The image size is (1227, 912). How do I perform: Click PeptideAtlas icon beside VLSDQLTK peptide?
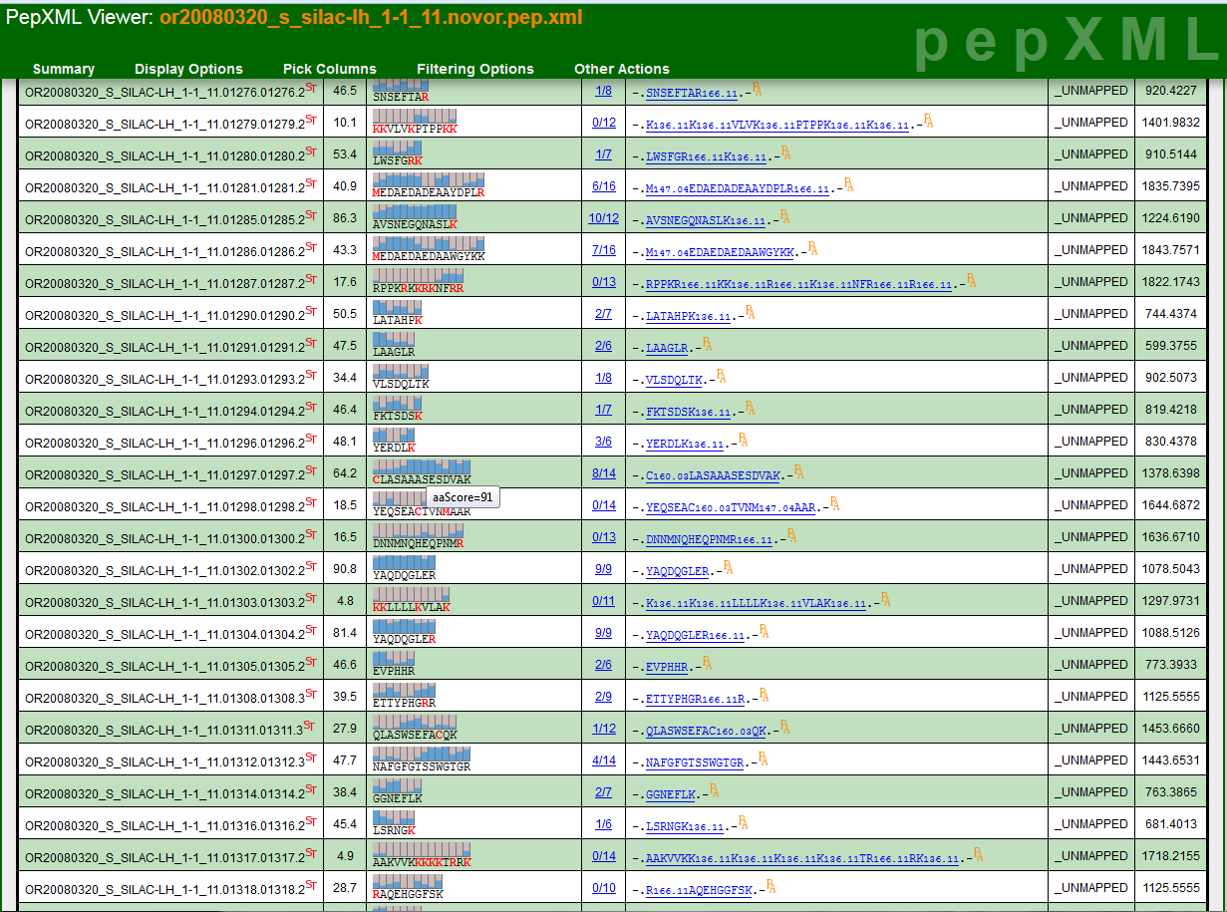(723, 377)
